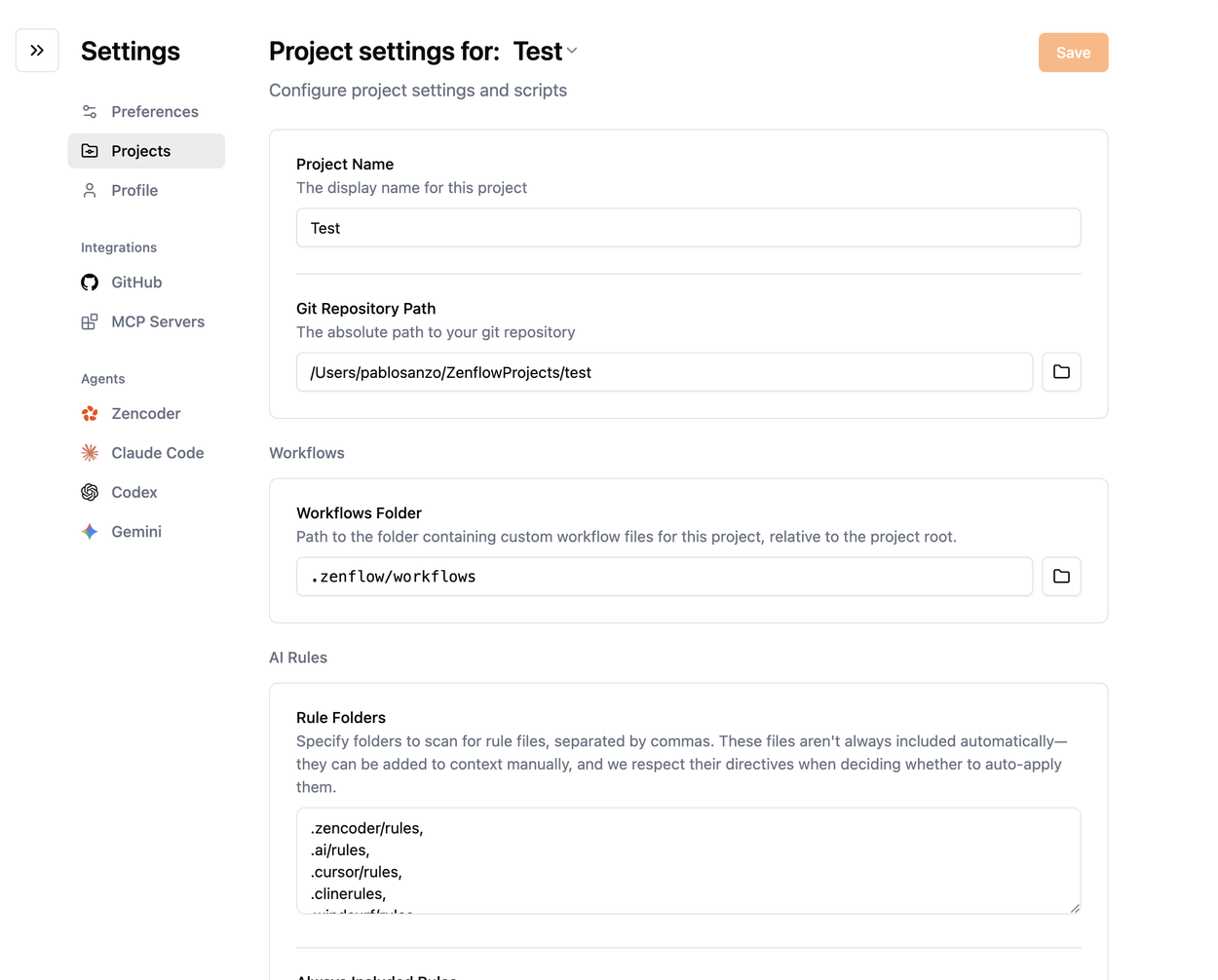Click the Projects folder icon in sidebar
Viewport: 1218px width, 980px height.
(x=89, y=150)
